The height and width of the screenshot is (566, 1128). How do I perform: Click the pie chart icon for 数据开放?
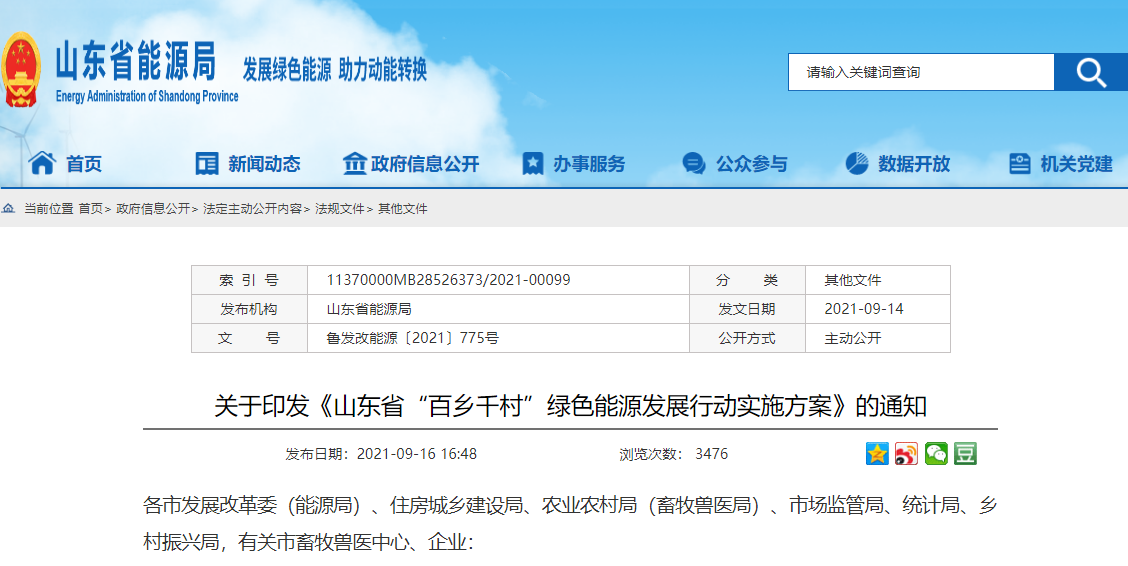857,163
